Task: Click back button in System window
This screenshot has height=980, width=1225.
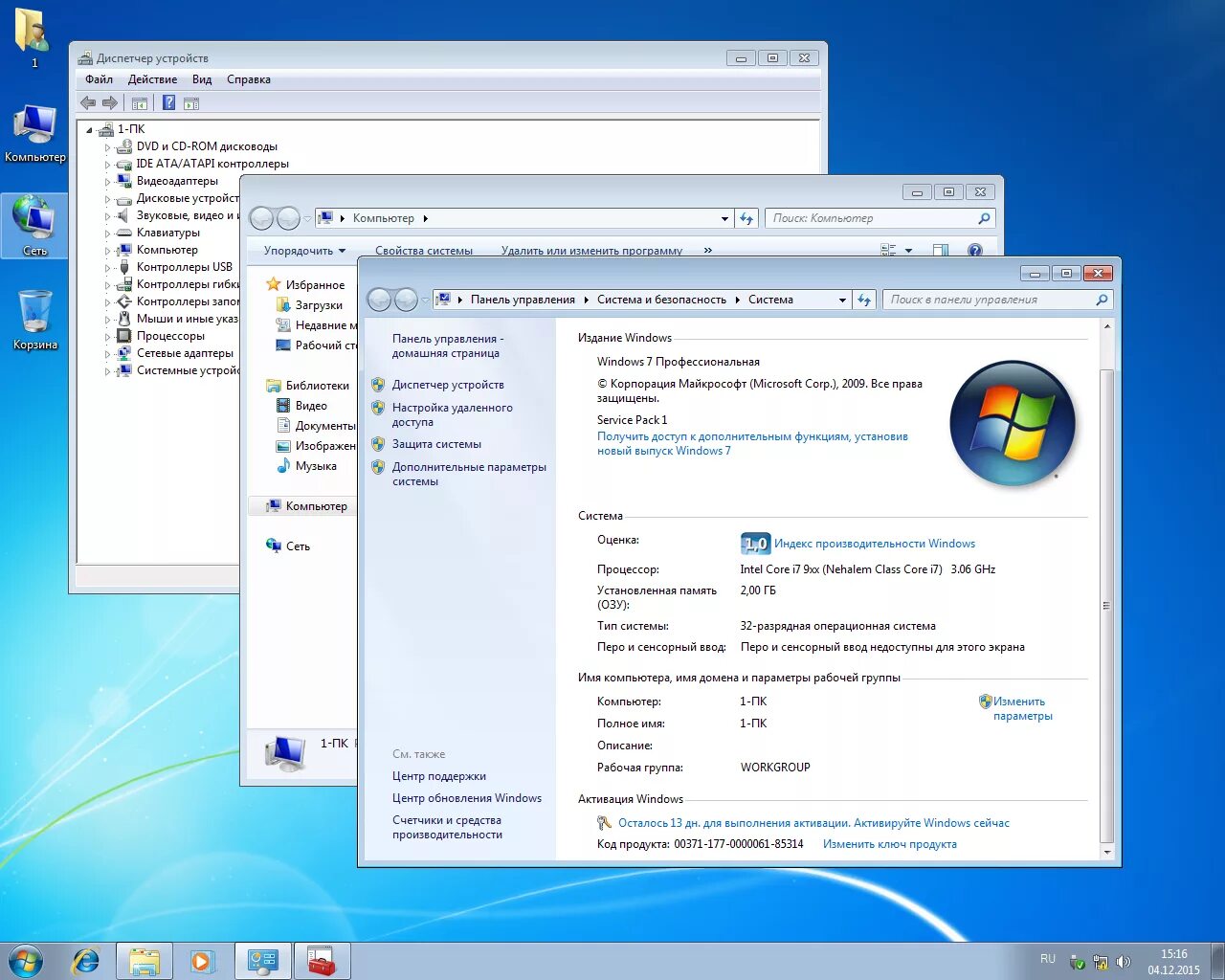Action: 379,300
